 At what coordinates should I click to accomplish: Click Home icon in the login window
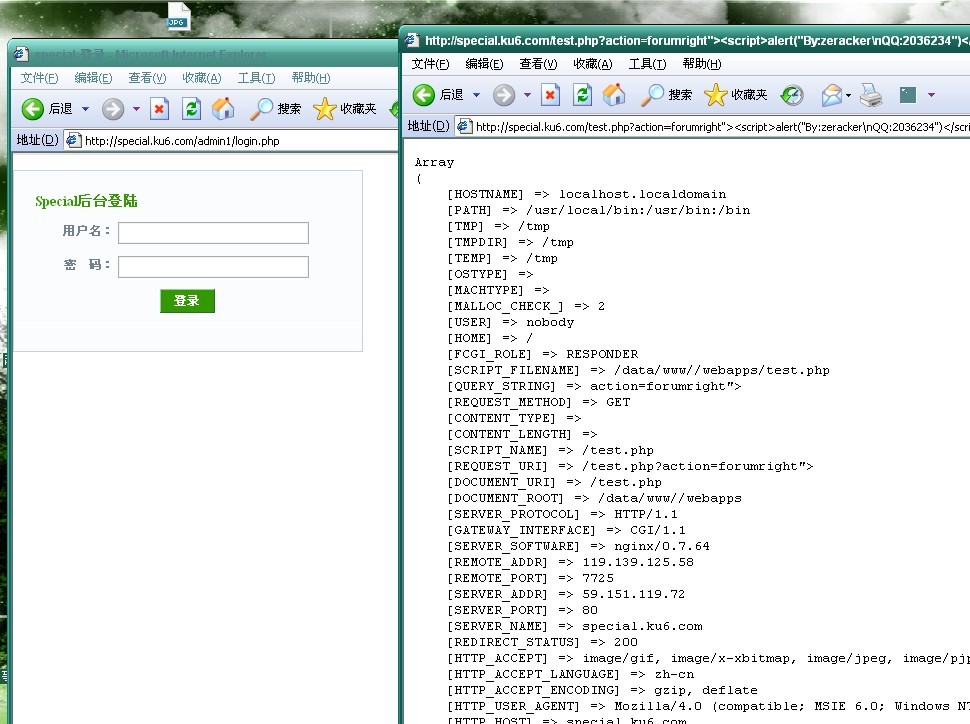click(223, 109)
